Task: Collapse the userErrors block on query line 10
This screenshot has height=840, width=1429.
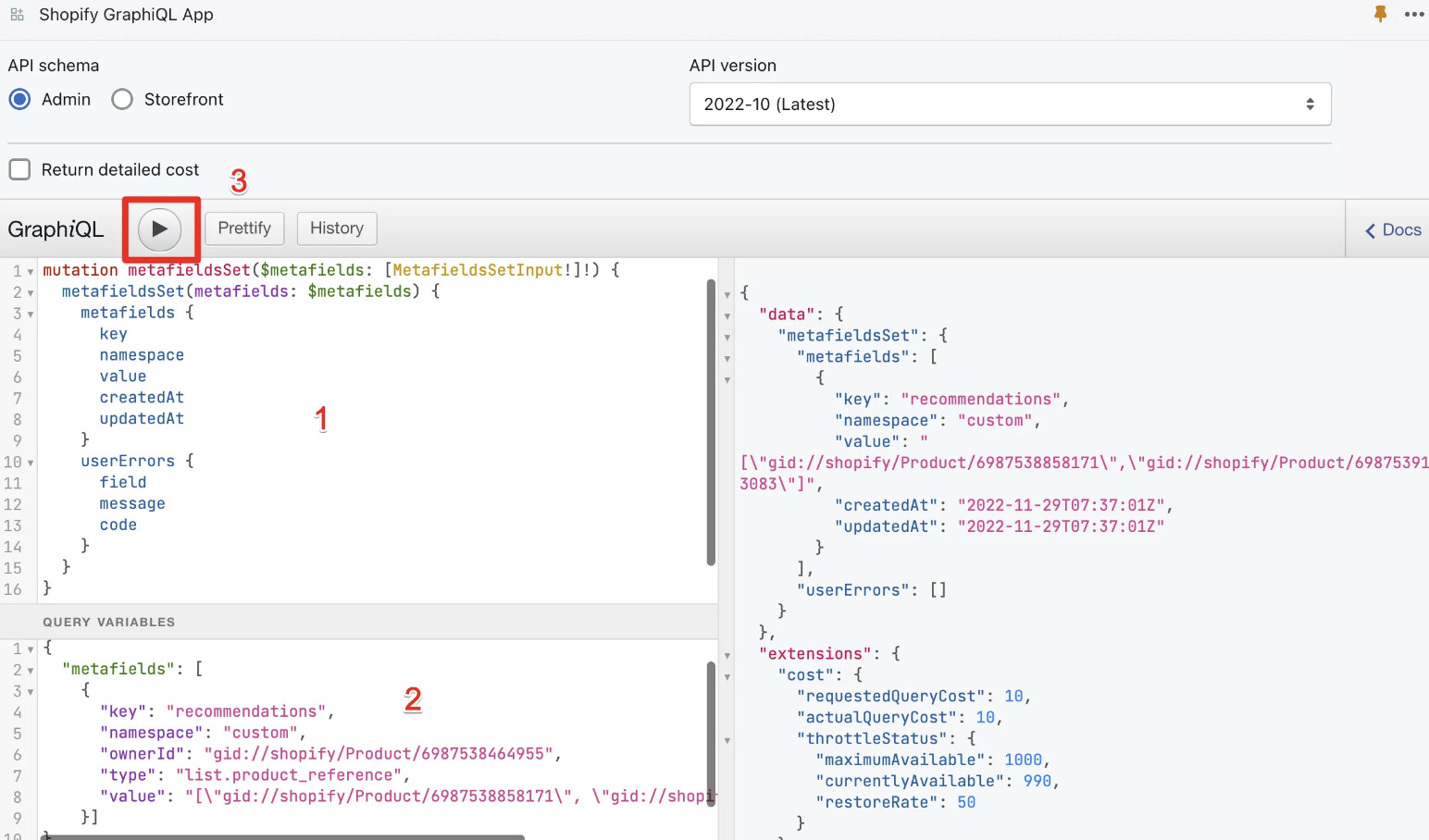Action: coord(31,463)
